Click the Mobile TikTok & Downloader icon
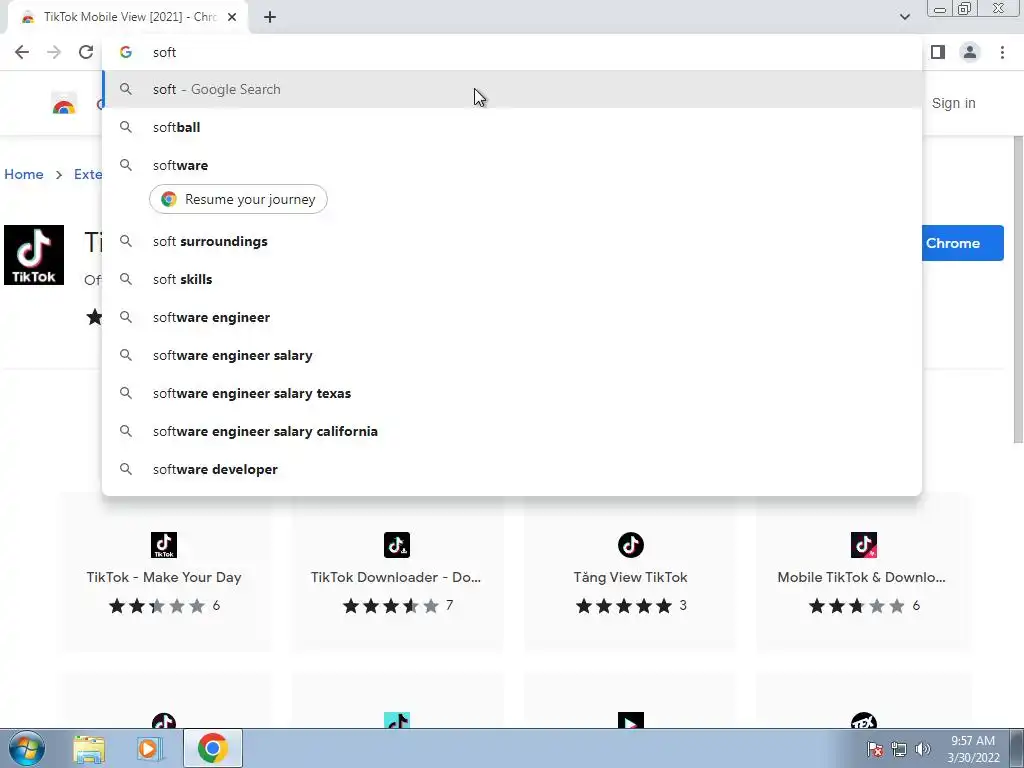The image size is (1024, 768). tap(863, 545)
